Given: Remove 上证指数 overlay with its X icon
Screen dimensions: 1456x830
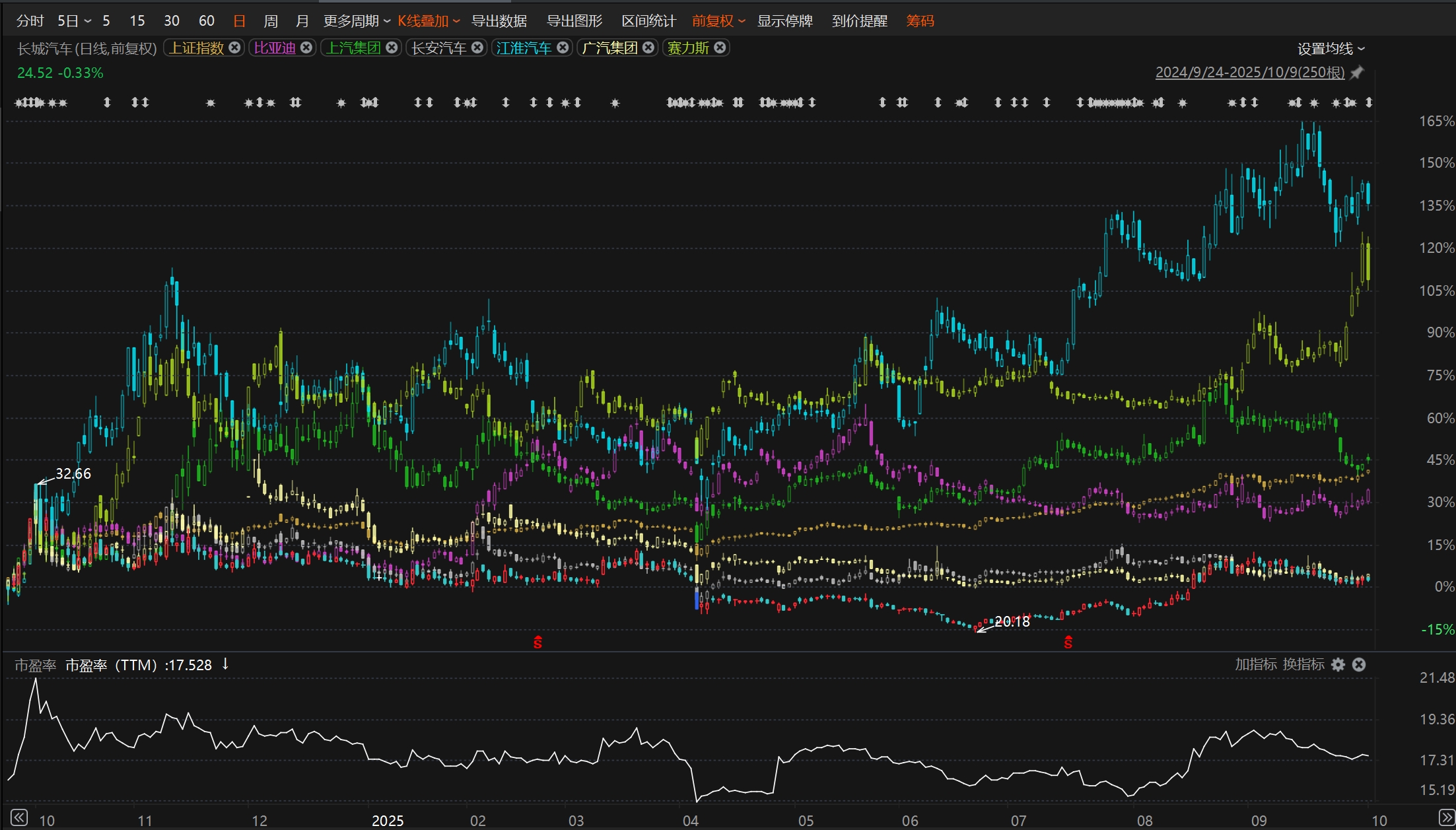Looking at the screenshot, I should pos(234,48).
